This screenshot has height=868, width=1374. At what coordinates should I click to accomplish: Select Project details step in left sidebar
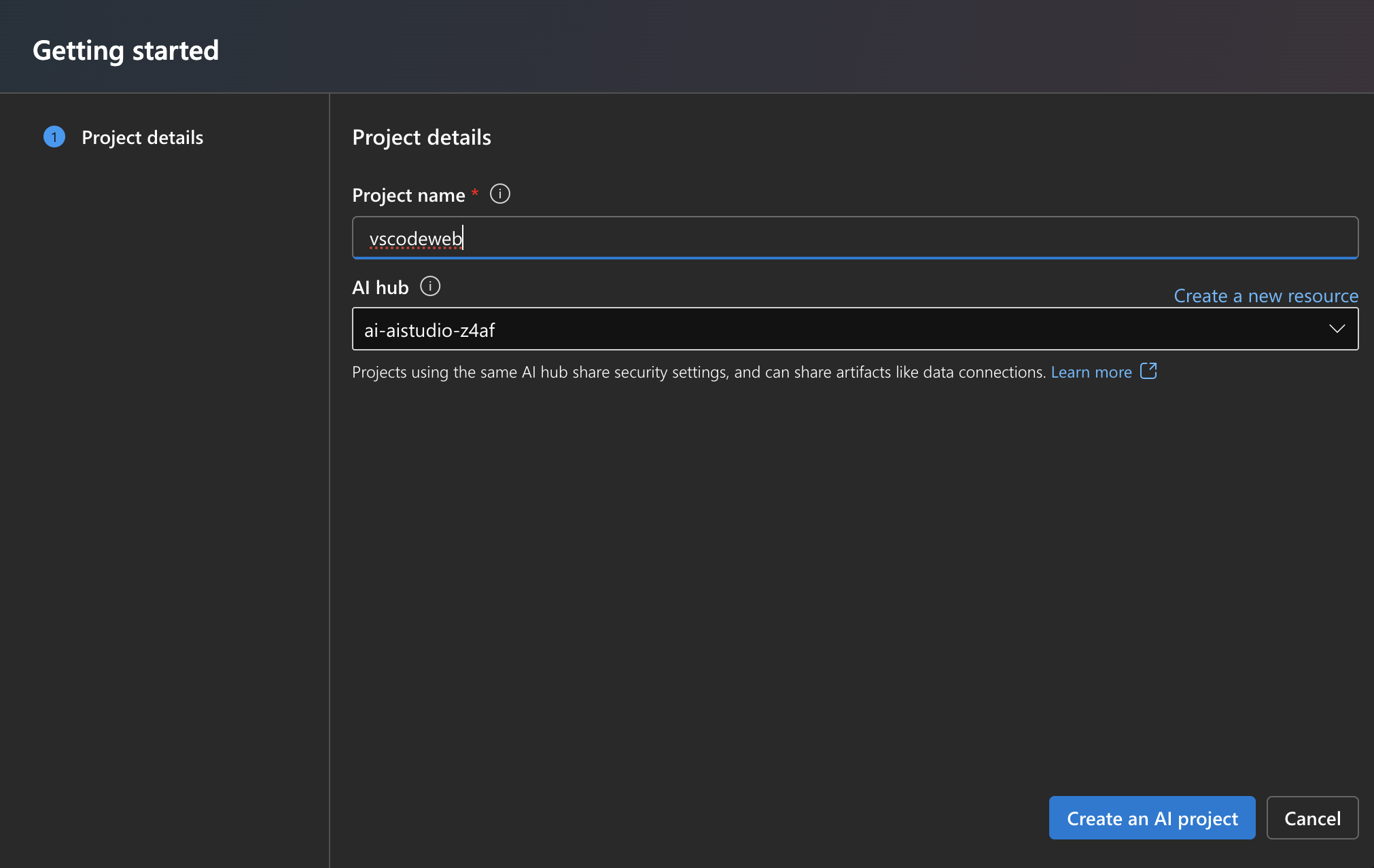pyautogui.click(x=142, y=137)
